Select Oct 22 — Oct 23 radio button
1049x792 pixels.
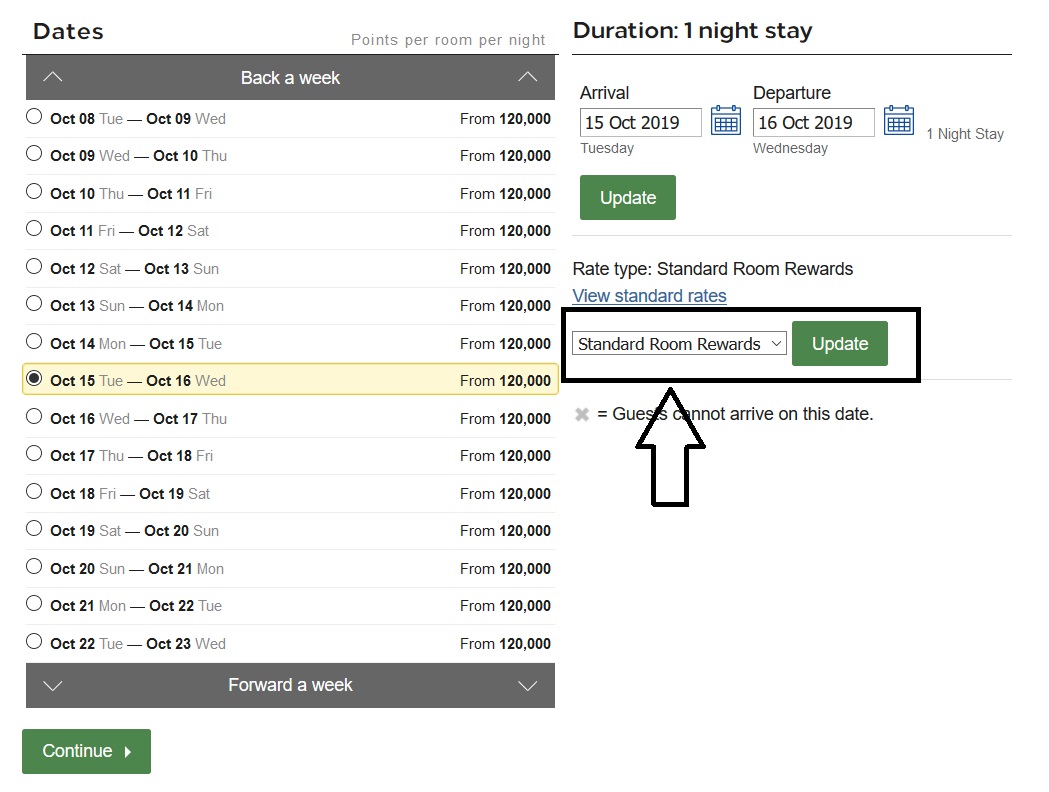[x=34, y=642]
